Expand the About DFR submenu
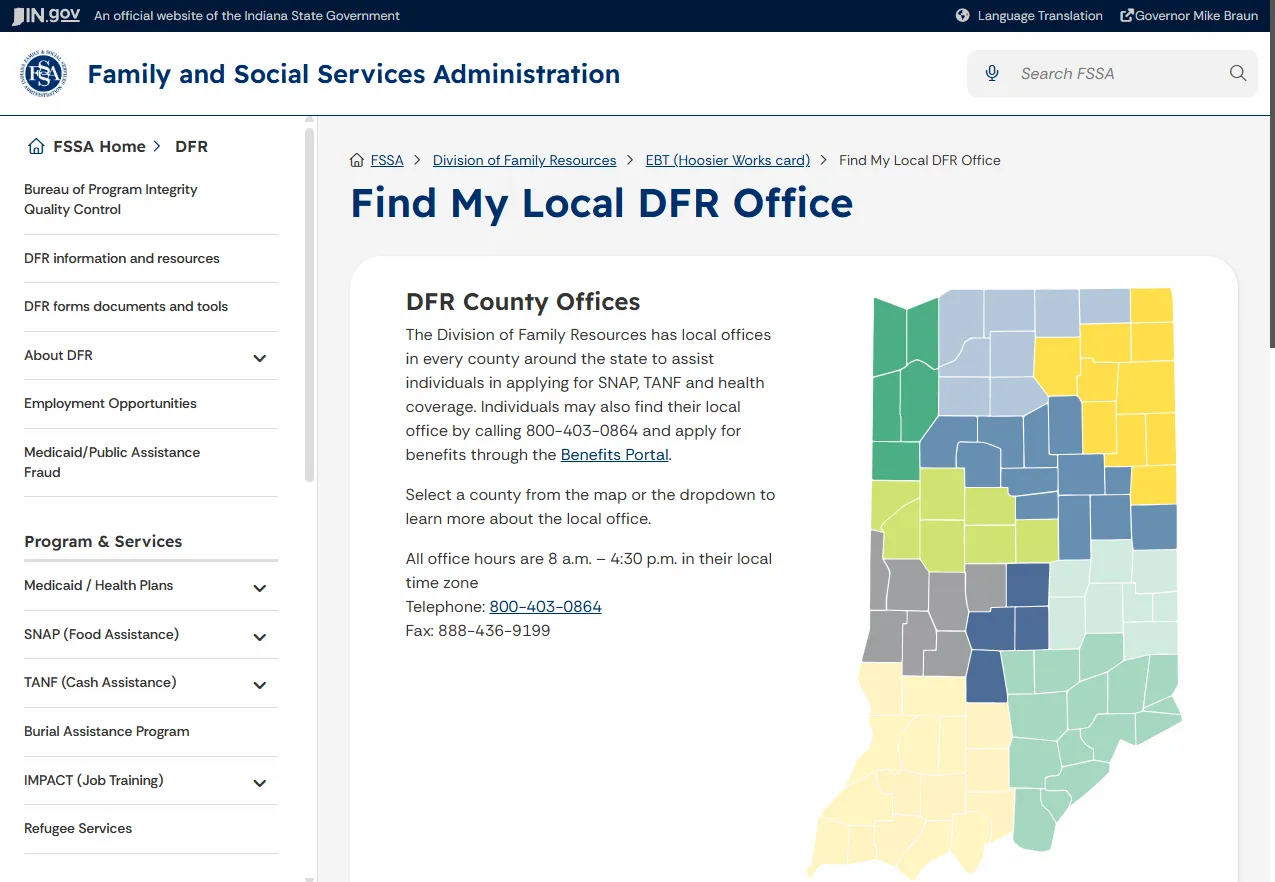This screenshot has height=882, width=1275. coord(260,358)
